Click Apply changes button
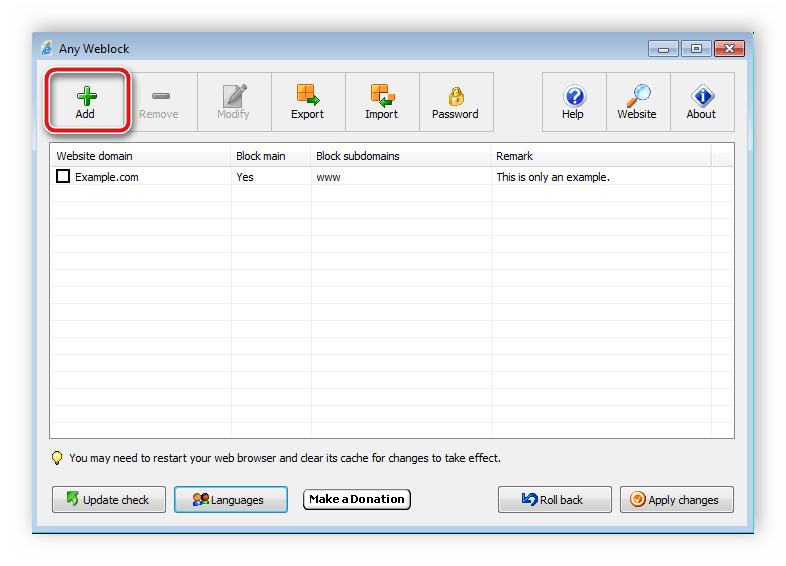This screenshot has width=786, height=566. point(677,499)
